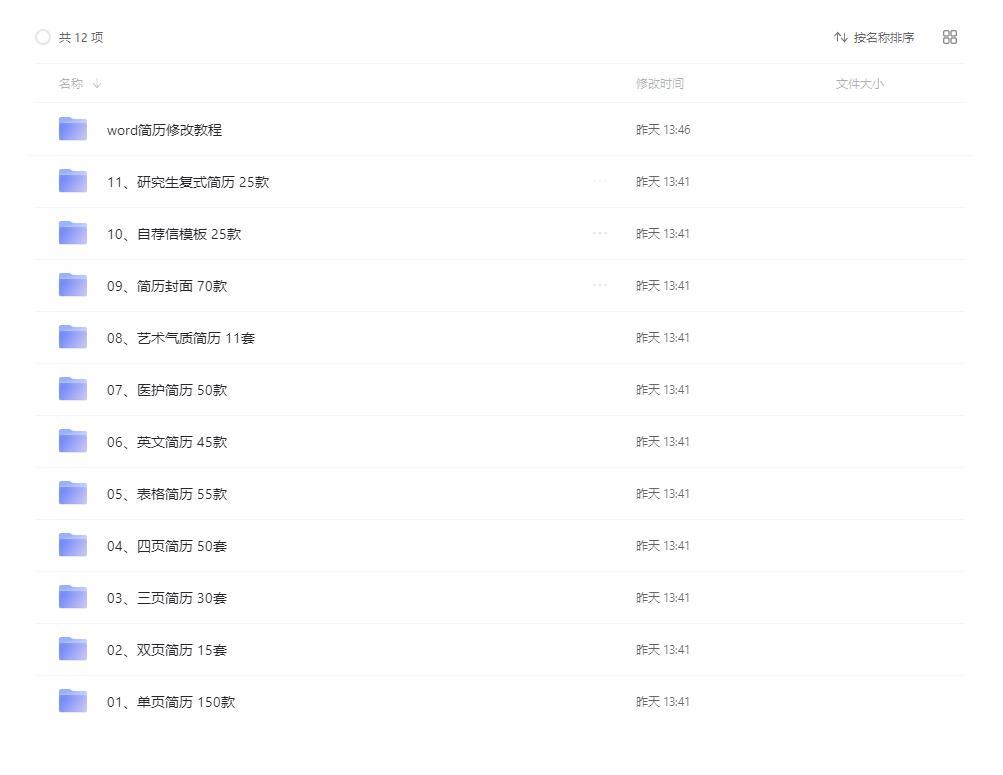The image size is (1003, 775).
Task: Click modified time of 11、研究生复式简历 25款
Action: point(663,182)
